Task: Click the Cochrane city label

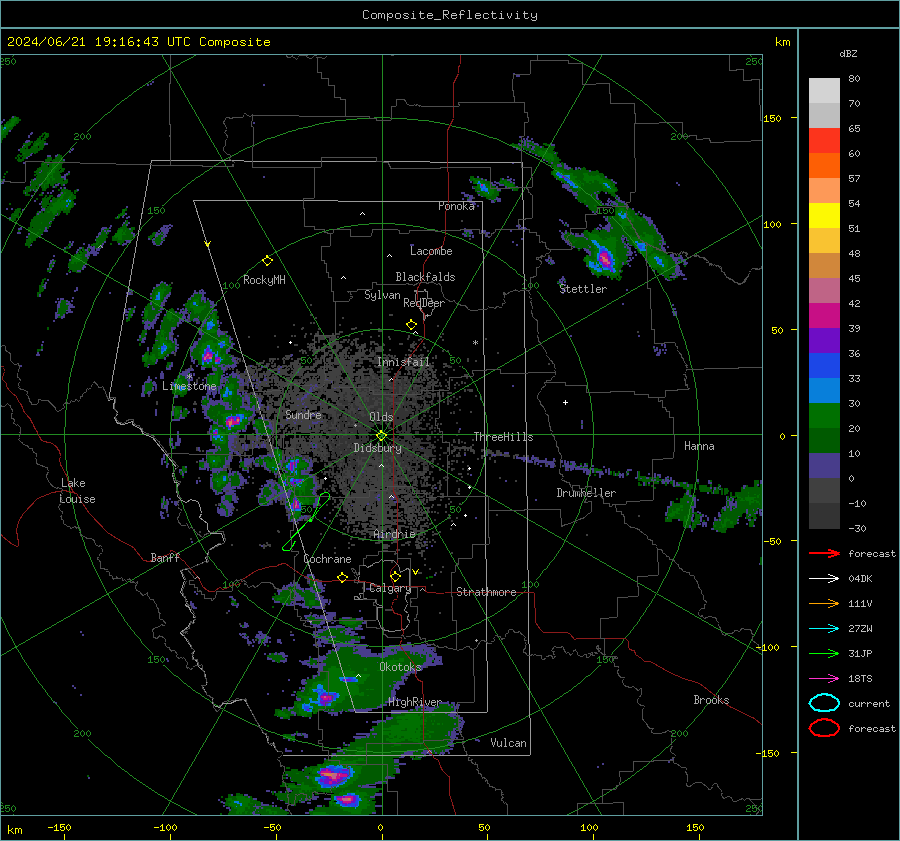Action: [x=327, y=559]
